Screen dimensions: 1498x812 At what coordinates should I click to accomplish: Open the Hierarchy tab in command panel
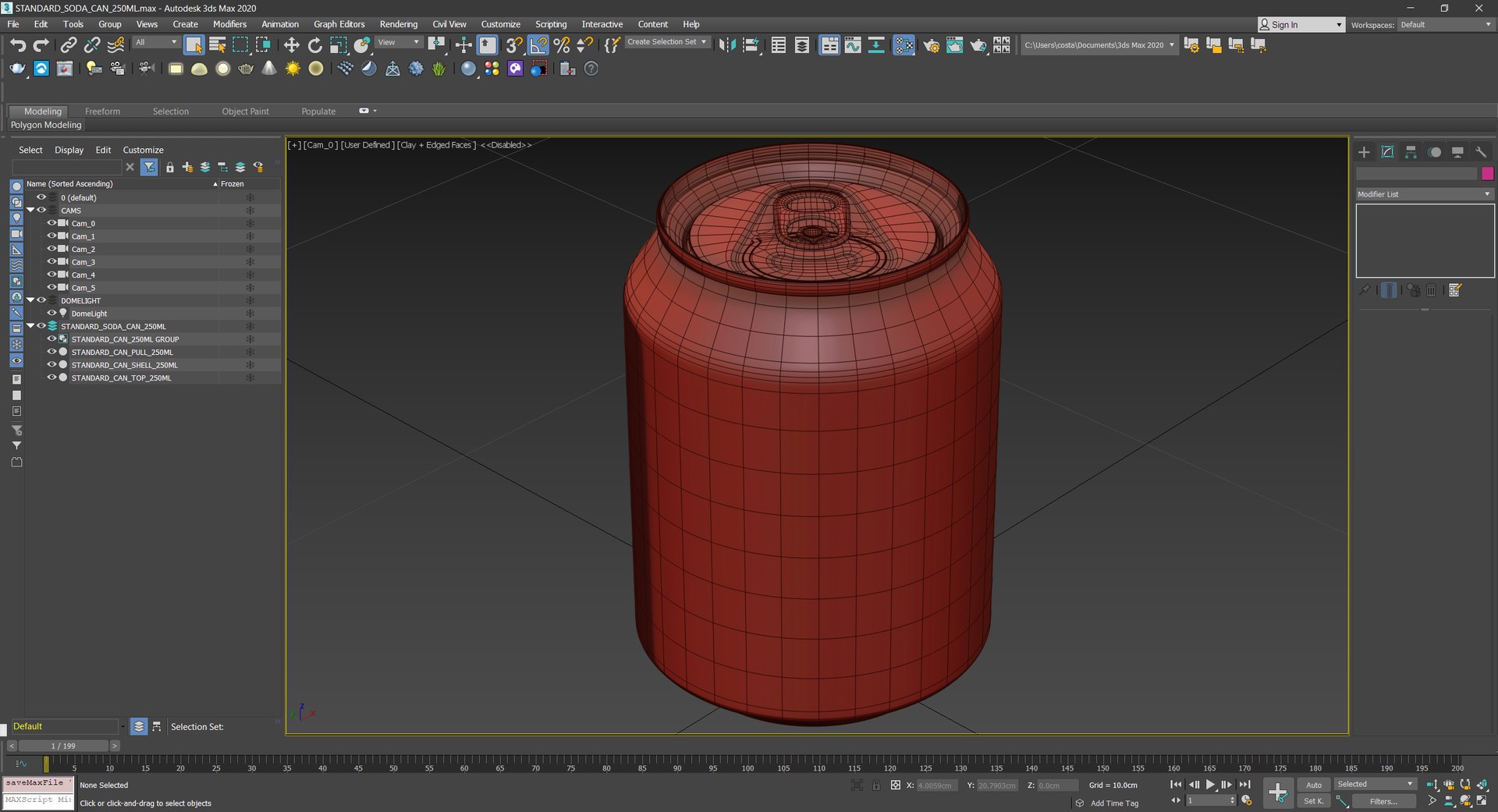click(1411, 152)
